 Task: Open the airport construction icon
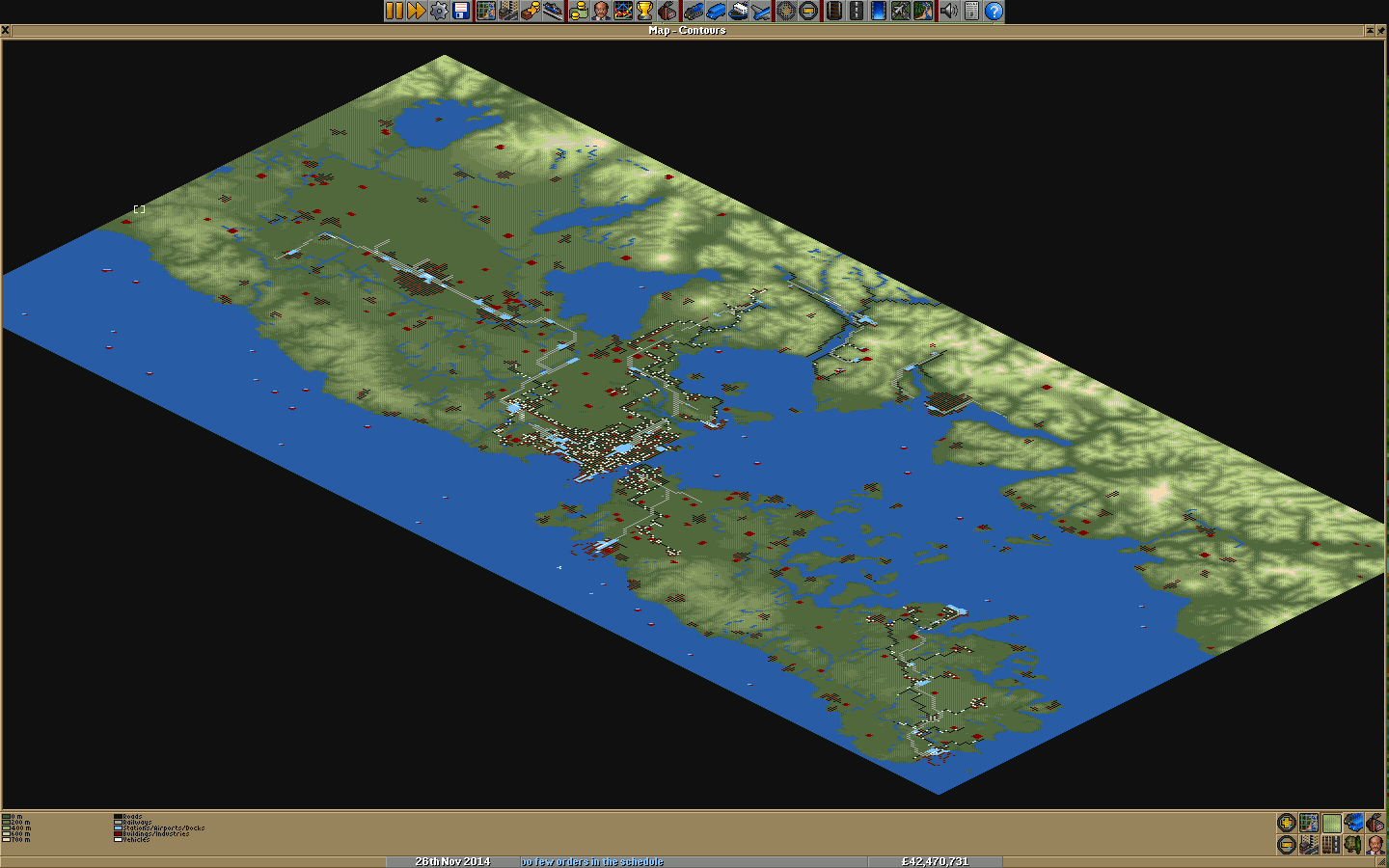point(900,11)
